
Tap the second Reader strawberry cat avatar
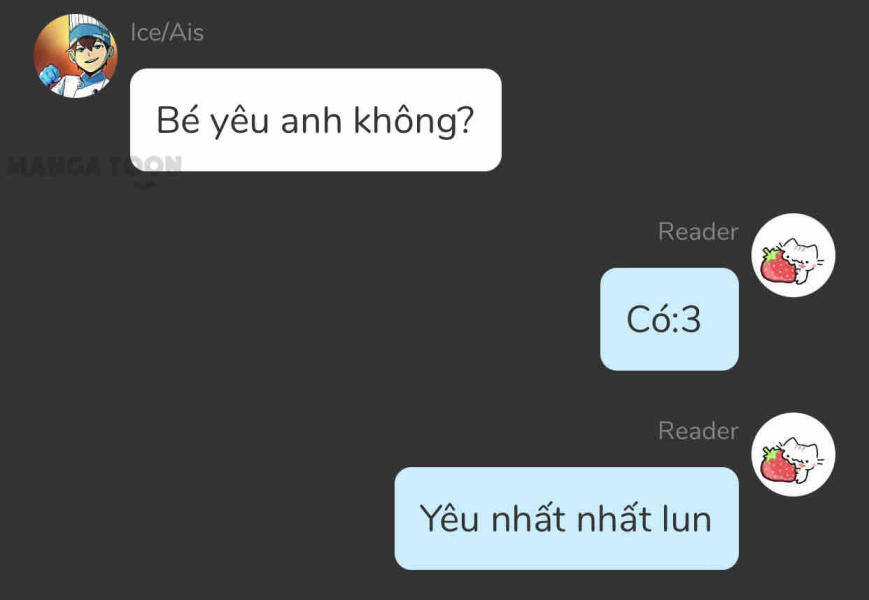click(x=793, y=454)
